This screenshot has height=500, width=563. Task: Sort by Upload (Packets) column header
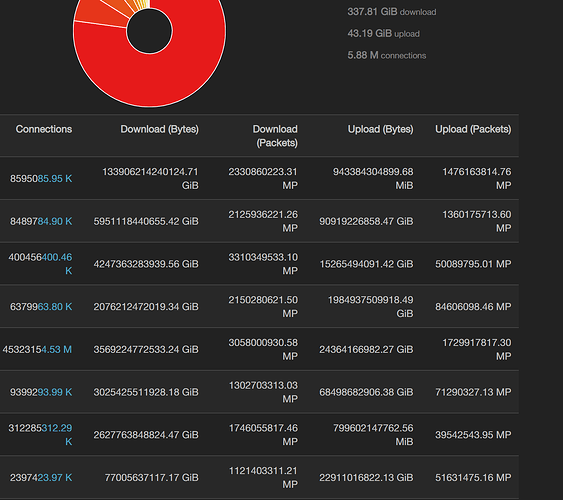(x=473, y=129)
